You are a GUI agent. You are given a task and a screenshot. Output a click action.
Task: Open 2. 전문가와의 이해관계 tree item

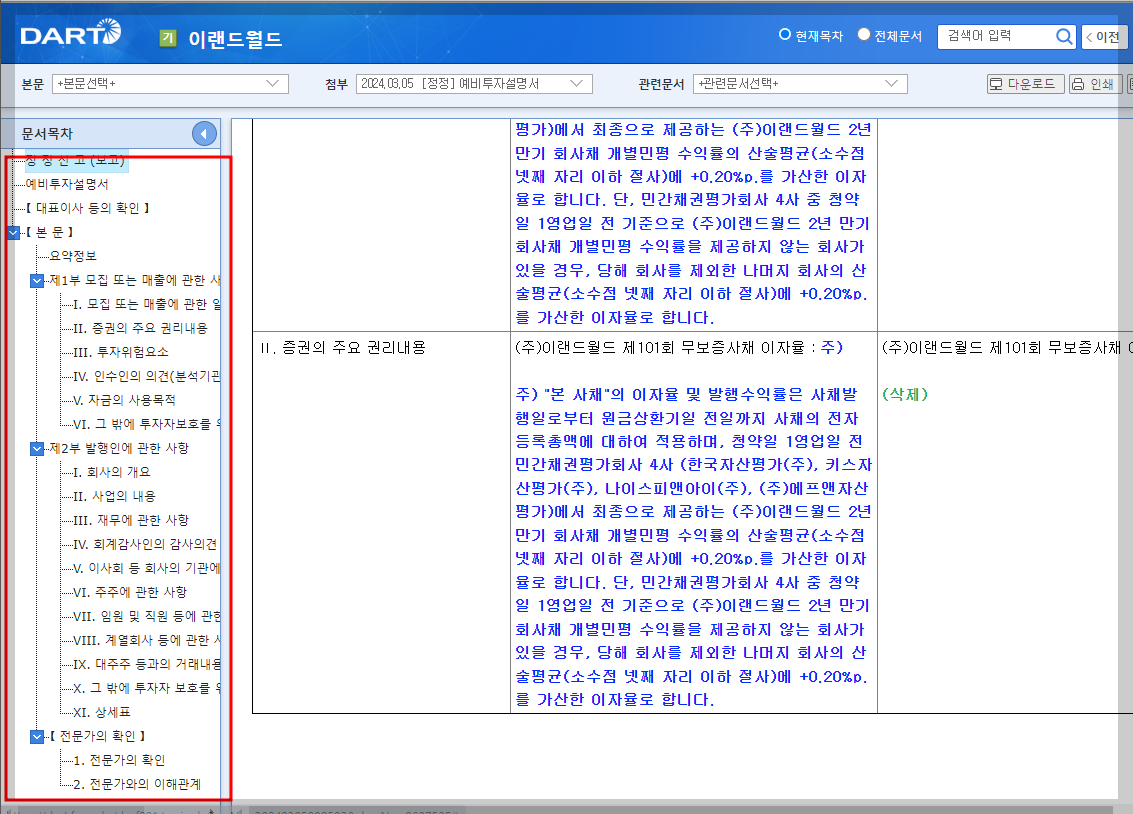137,784
